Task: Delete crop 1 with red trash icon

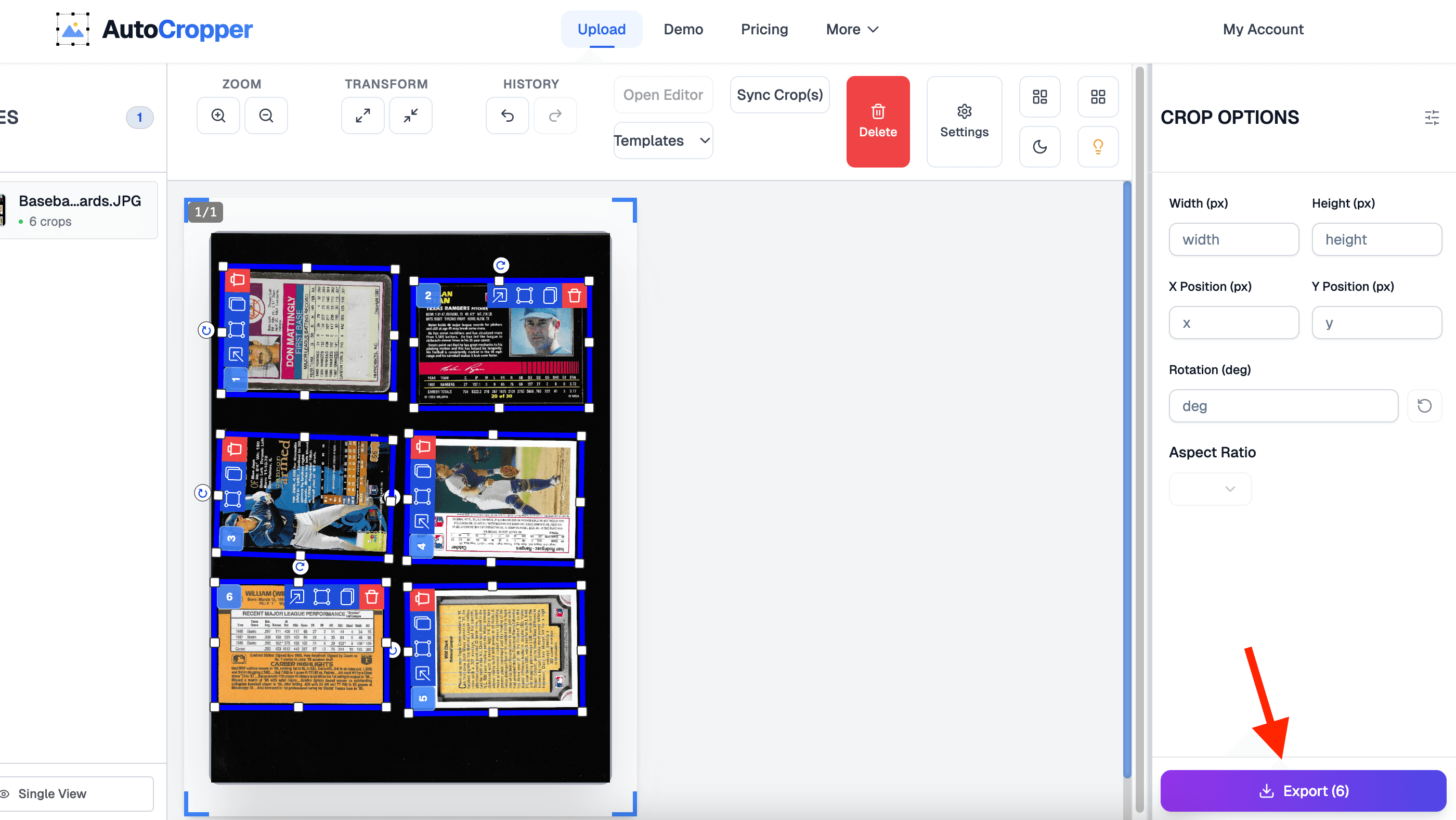Action: click(237, 279)
